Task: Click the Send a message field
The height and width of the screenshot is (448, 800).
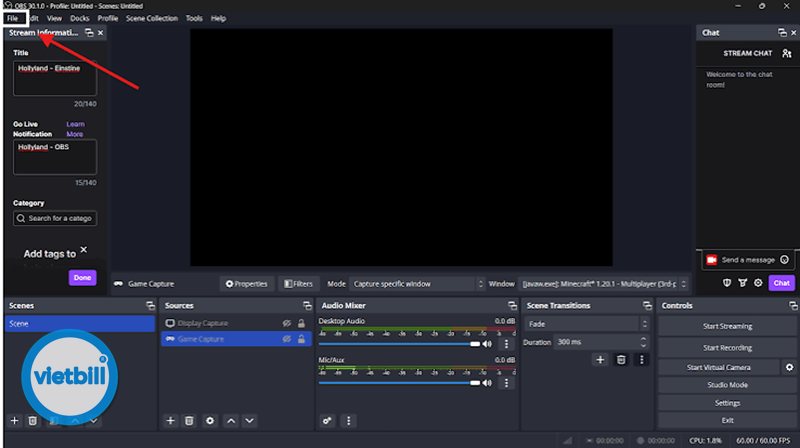Action: click(x=748, y=260)
